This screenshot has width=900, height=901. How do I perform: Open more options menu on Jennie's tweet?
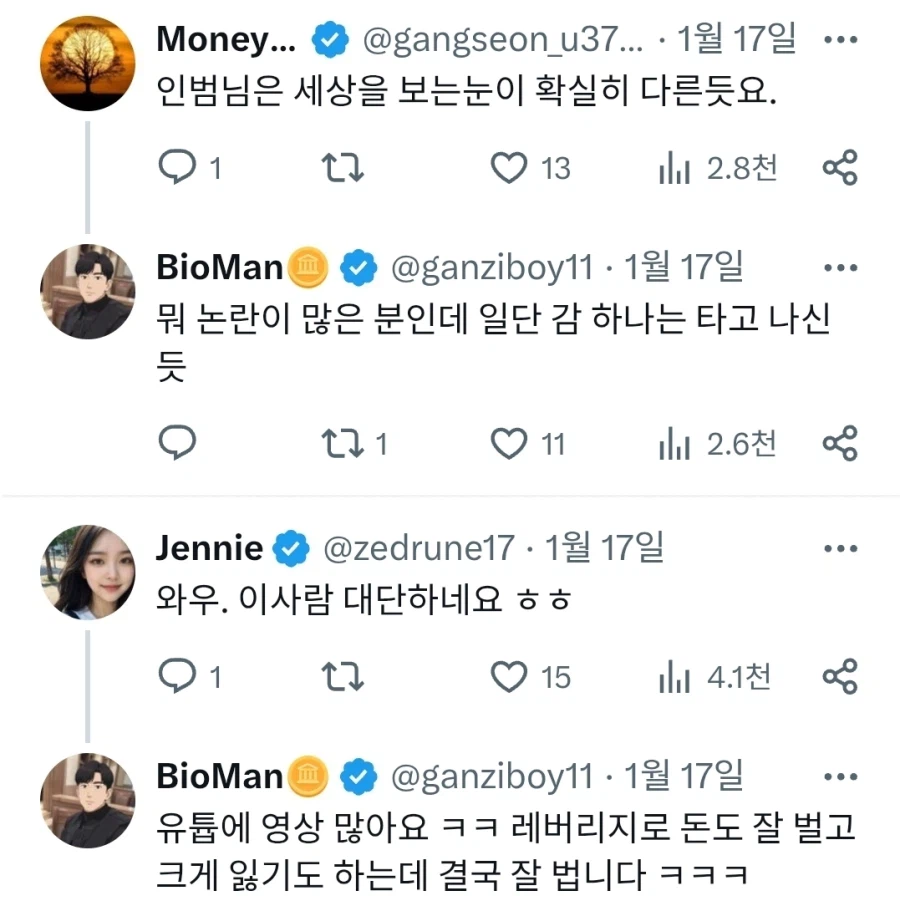840,548
